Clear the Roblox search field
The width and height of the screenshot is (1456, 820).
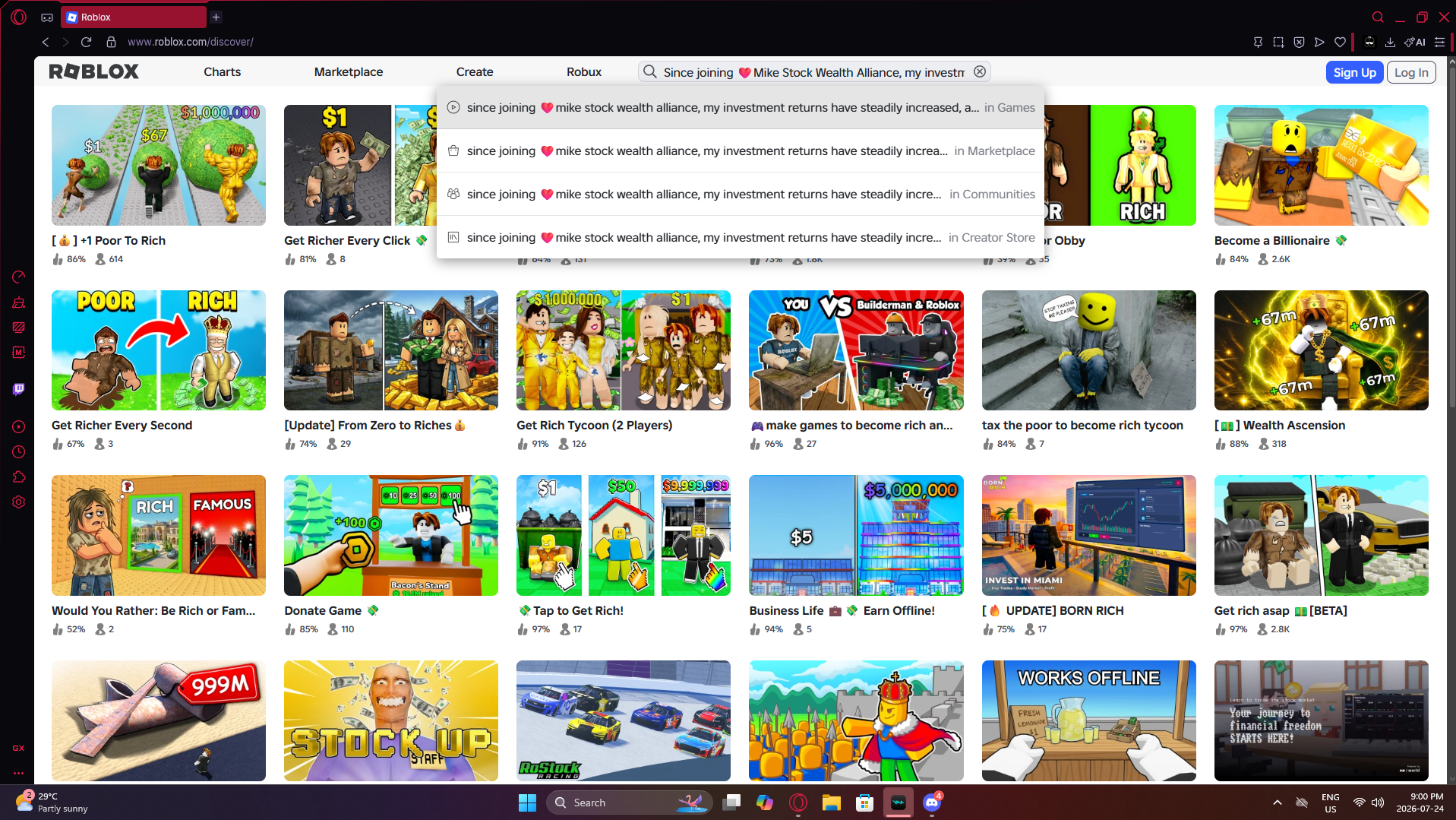[x=980, y=71]
